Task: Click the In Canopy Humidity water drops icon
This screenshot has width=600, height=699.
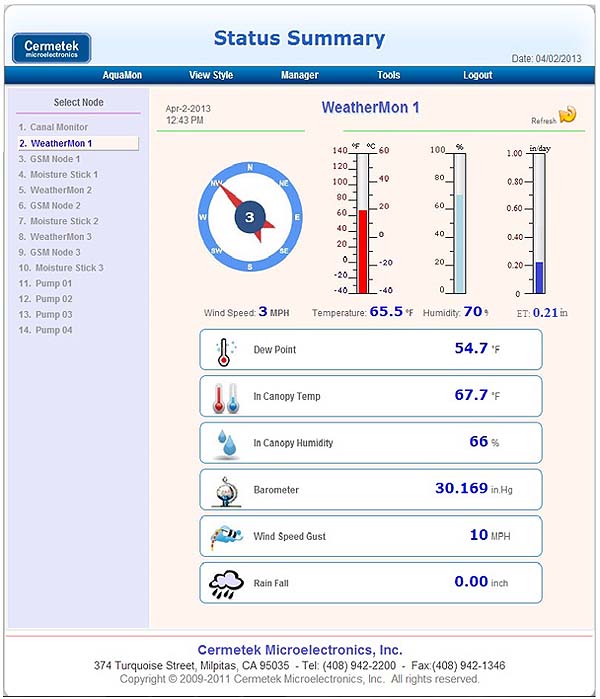Action: [227, 444]
